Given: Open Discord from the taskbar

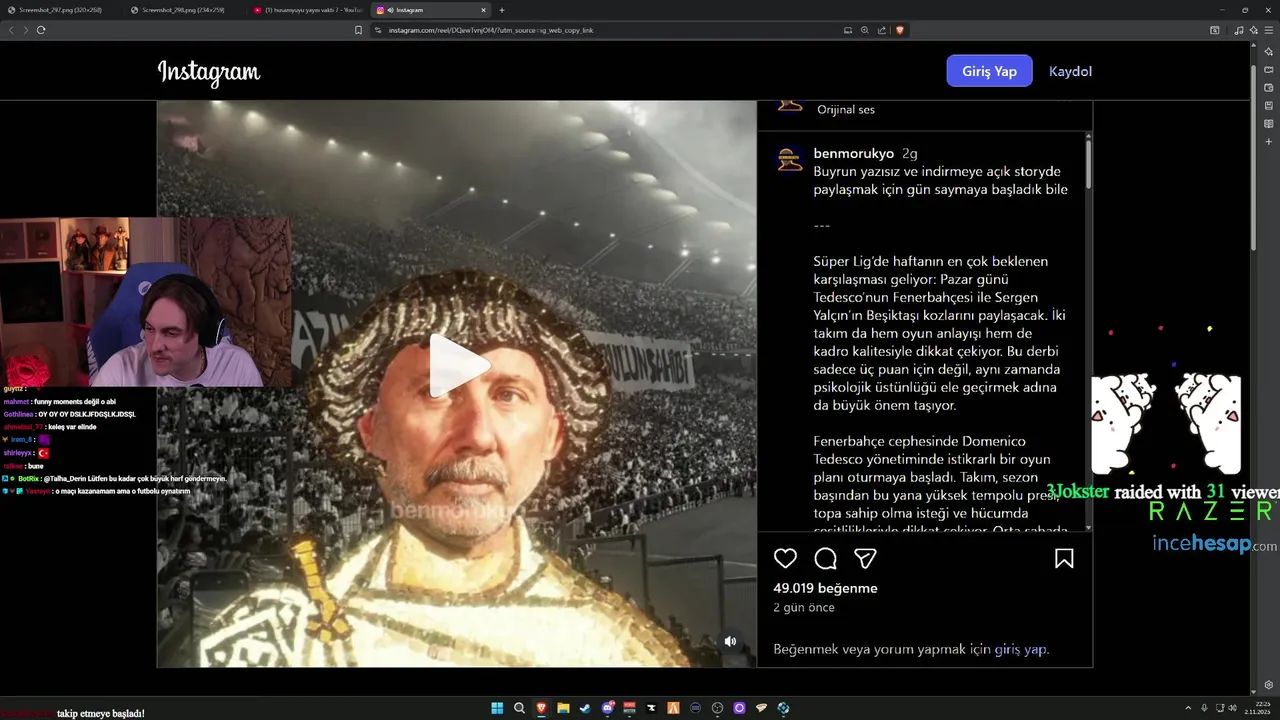Looking at the screenshot, I should tap(607, 708).
